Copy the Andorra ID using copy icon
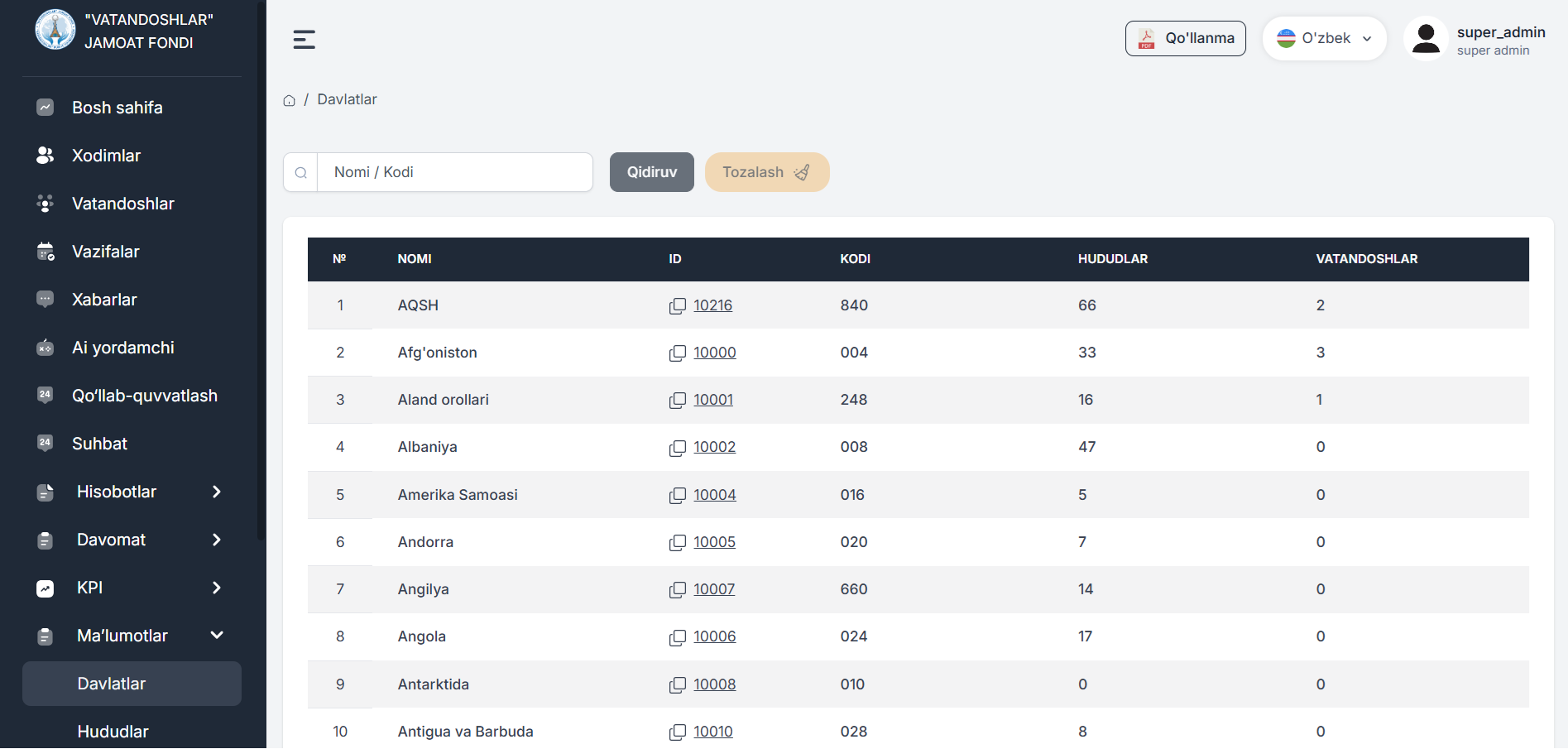Viewport: 1568px width, 749px height. pyautogui.click(x=677, y=543)
